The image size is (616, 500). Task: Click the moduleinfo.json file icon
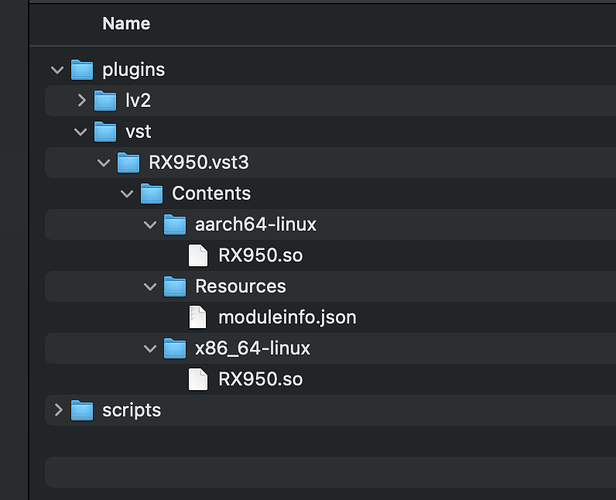point(198,317)
